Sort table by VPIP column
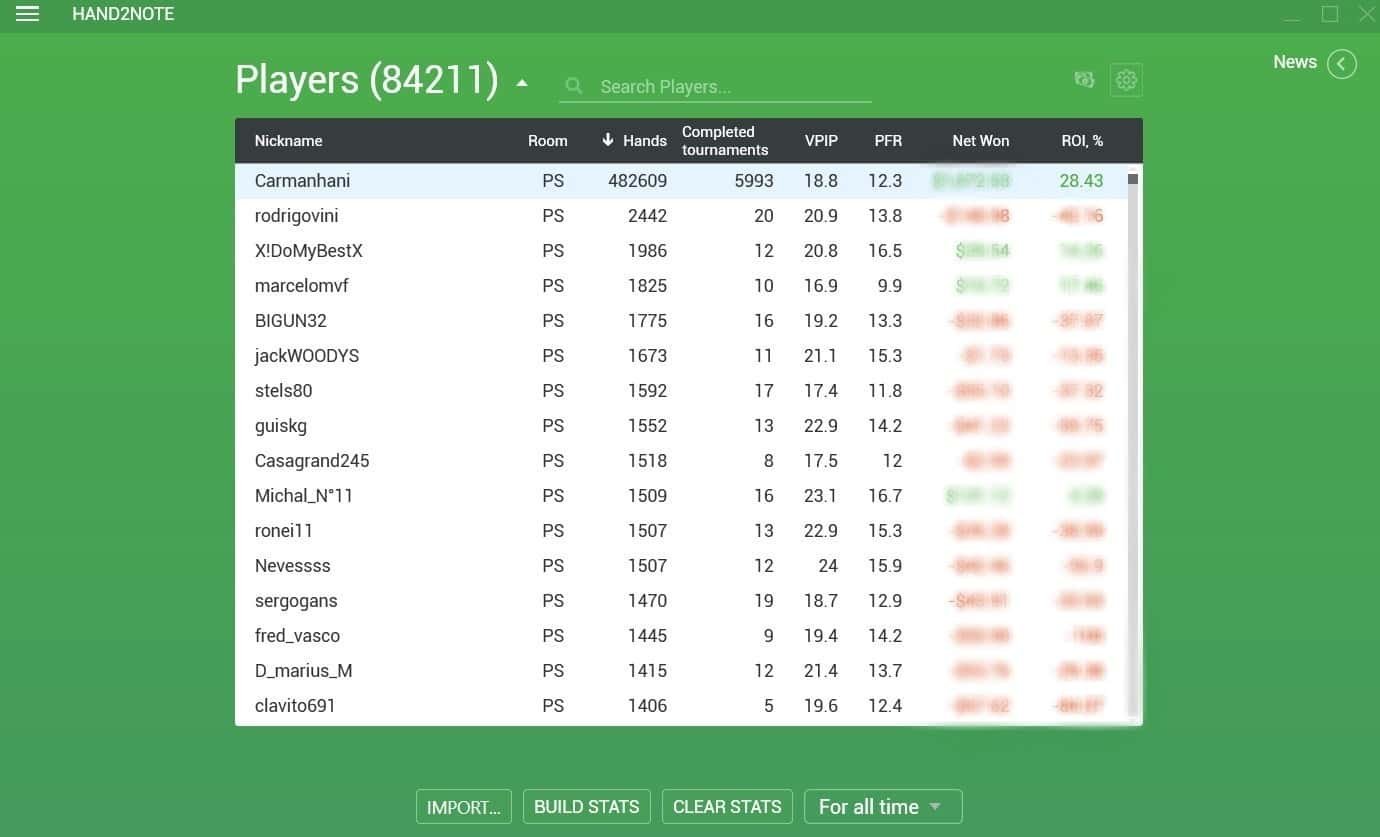1380x837 pixels. click(x=821, y=141)
